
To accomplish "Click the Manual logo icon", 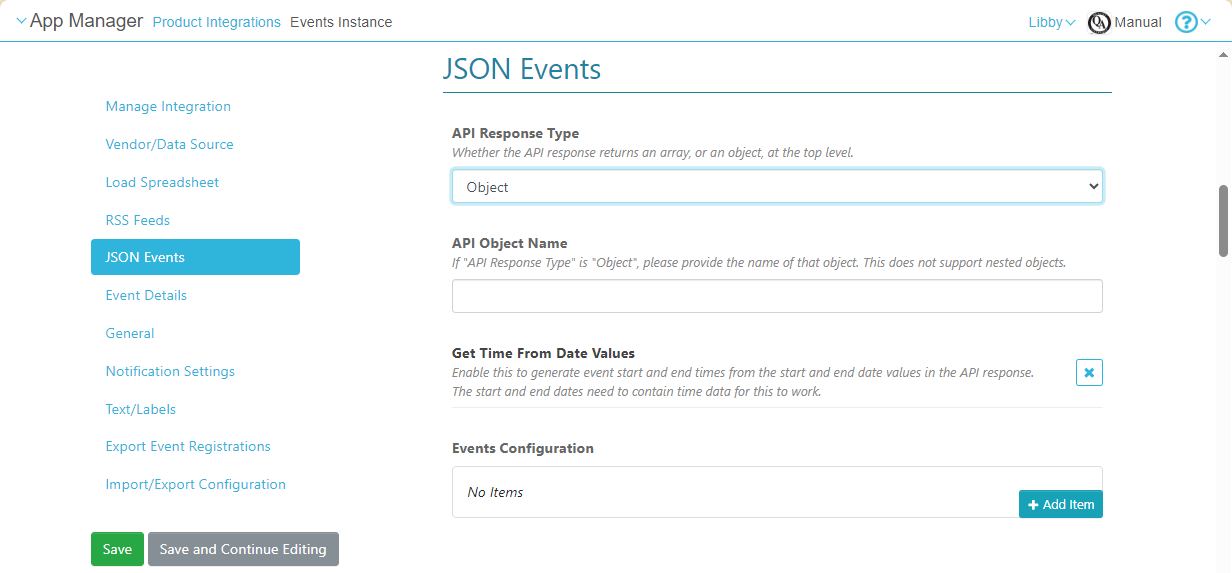I will [x=1099, y=22].
